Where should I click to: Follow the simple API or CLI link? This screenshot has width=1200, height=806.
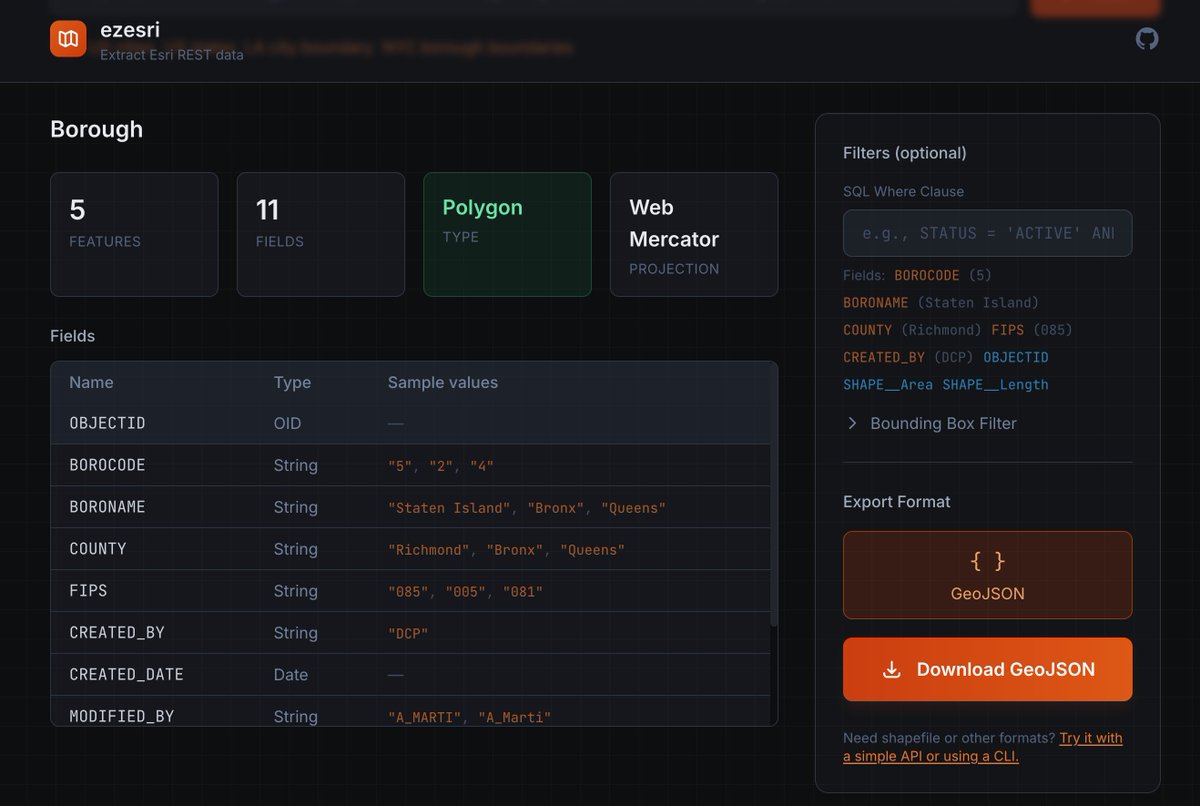(982, 747)
